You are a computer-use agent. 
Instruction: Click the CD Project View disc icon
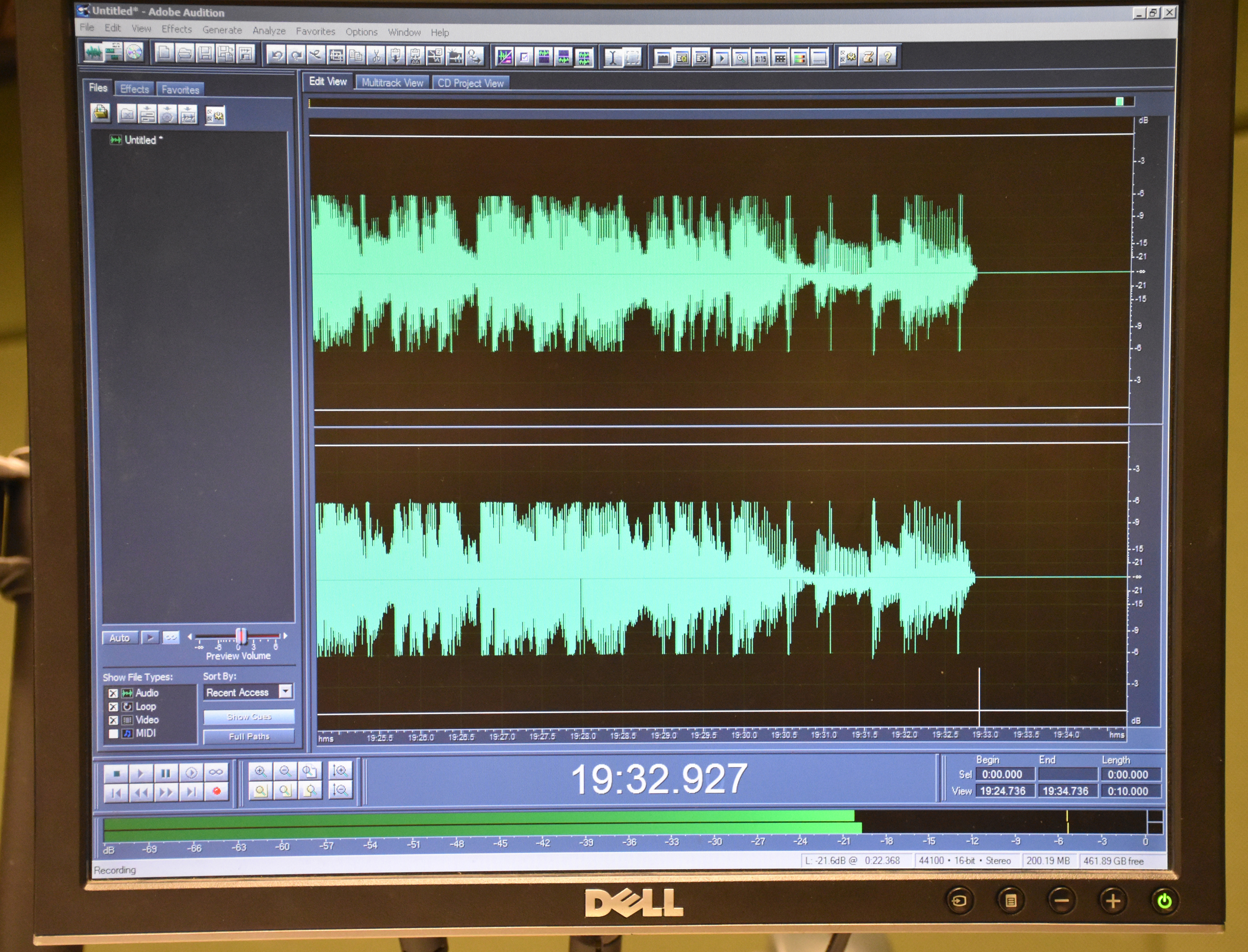(134, 52)
